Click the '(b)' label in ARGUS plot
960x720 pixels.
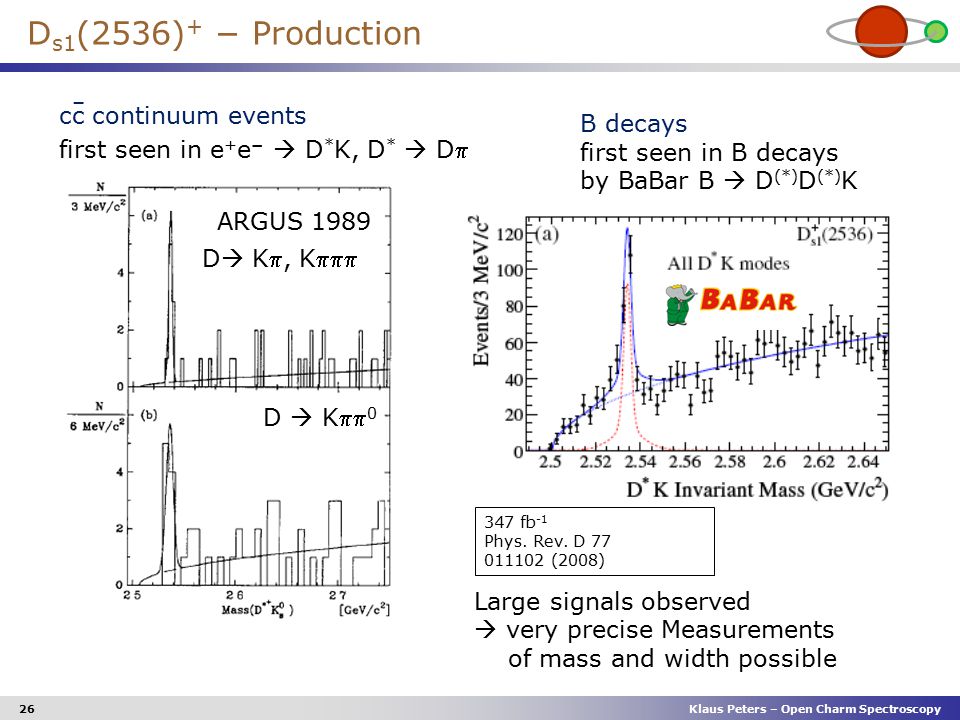149,415
